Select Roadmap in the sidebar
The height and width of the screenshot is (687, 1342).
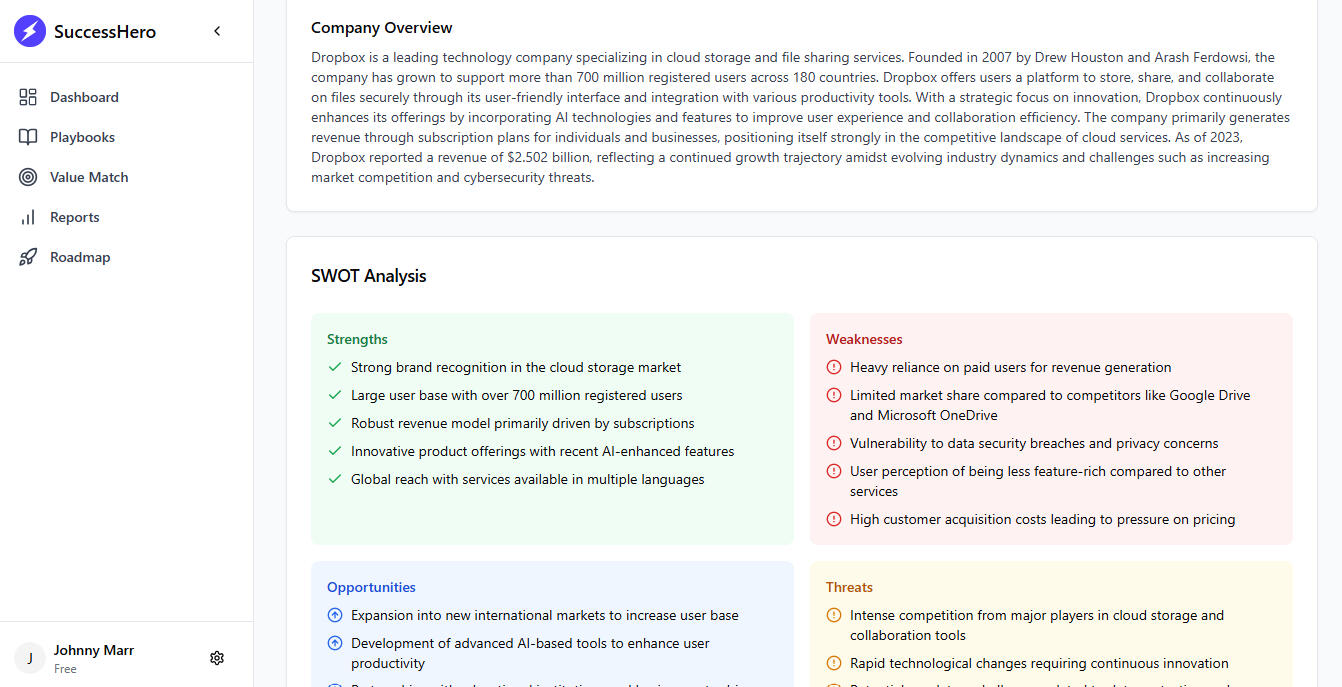click(80, 257)
